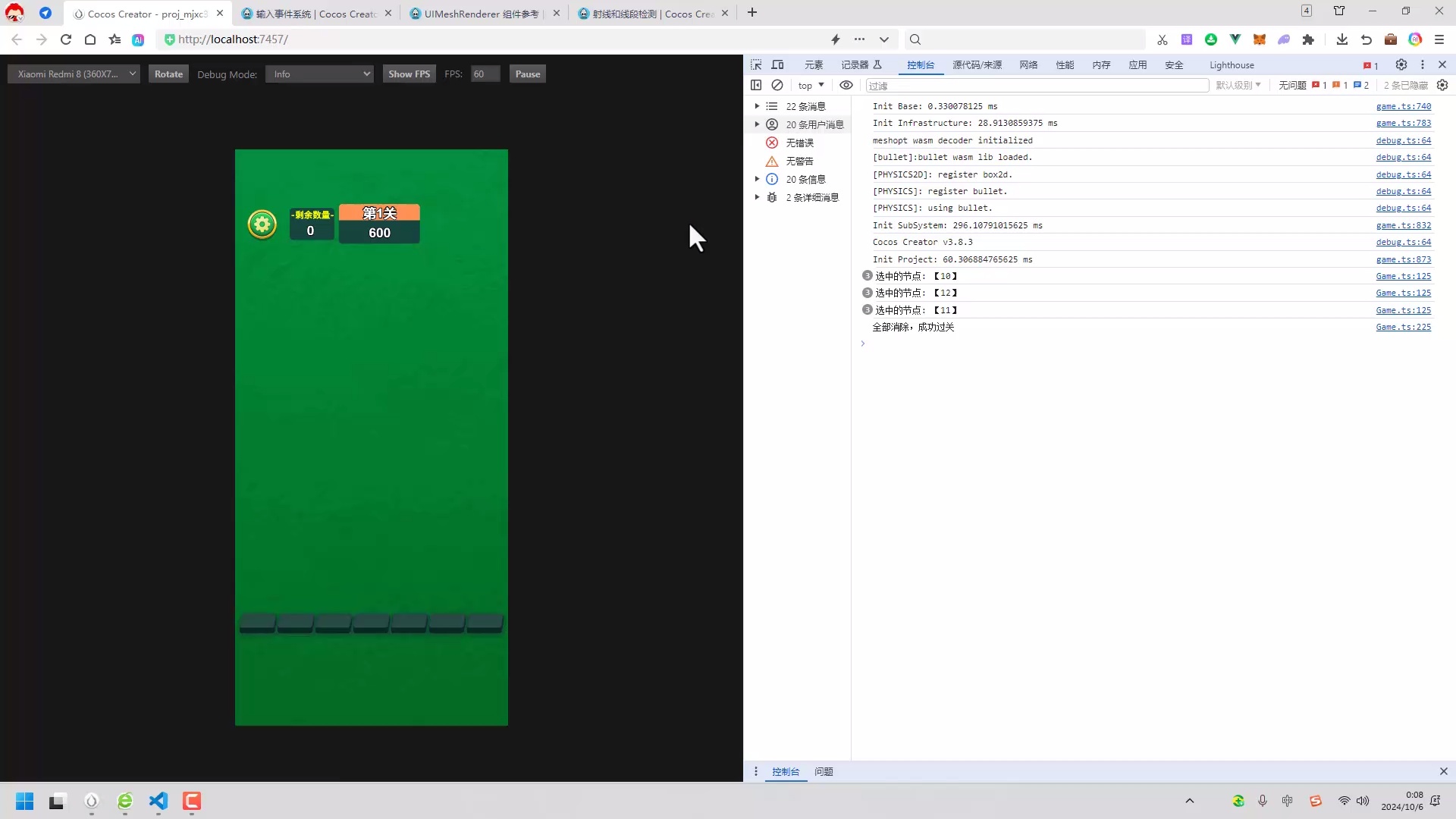
Task: Open DevTools settings gear
Action: tap(1401, 65)
